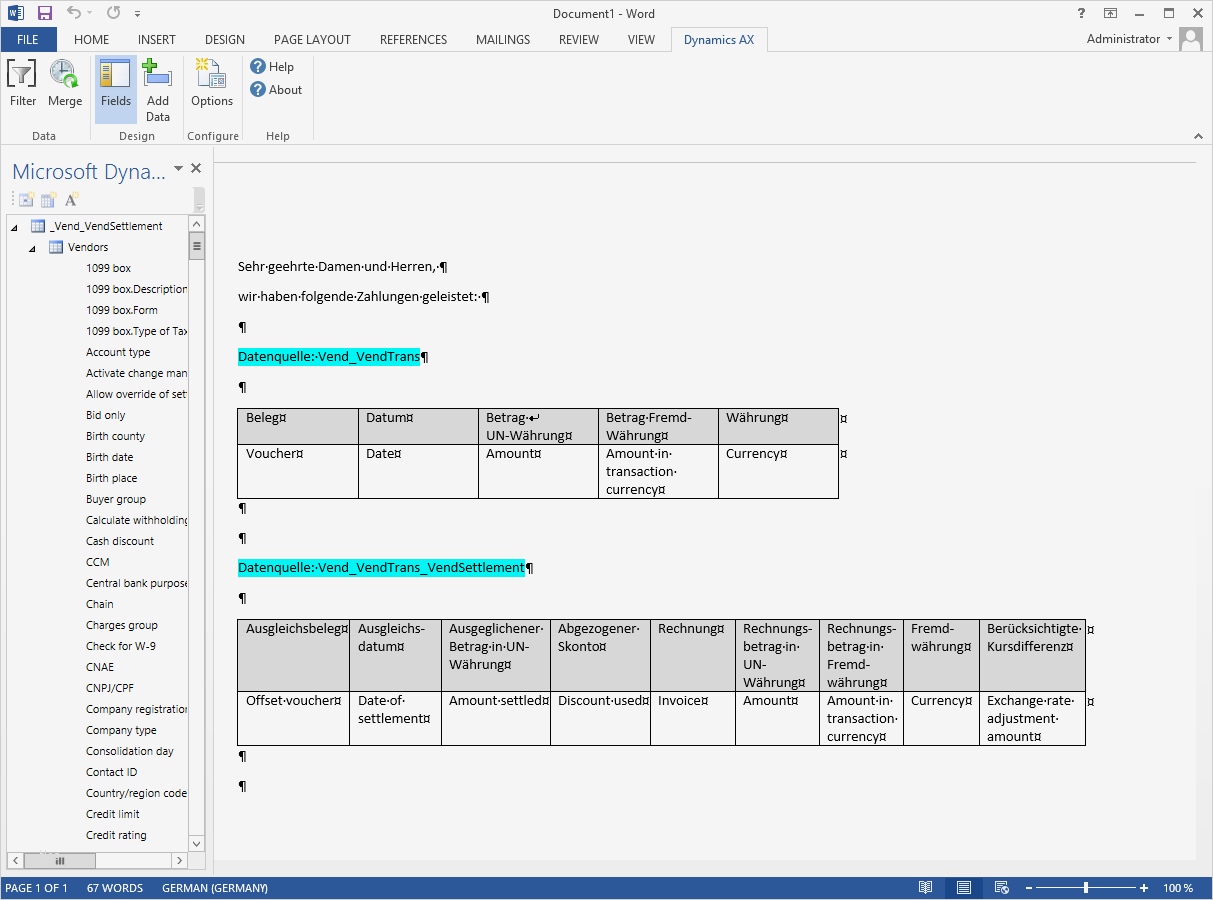Click the field list scroll up arrow

[197, 224]
